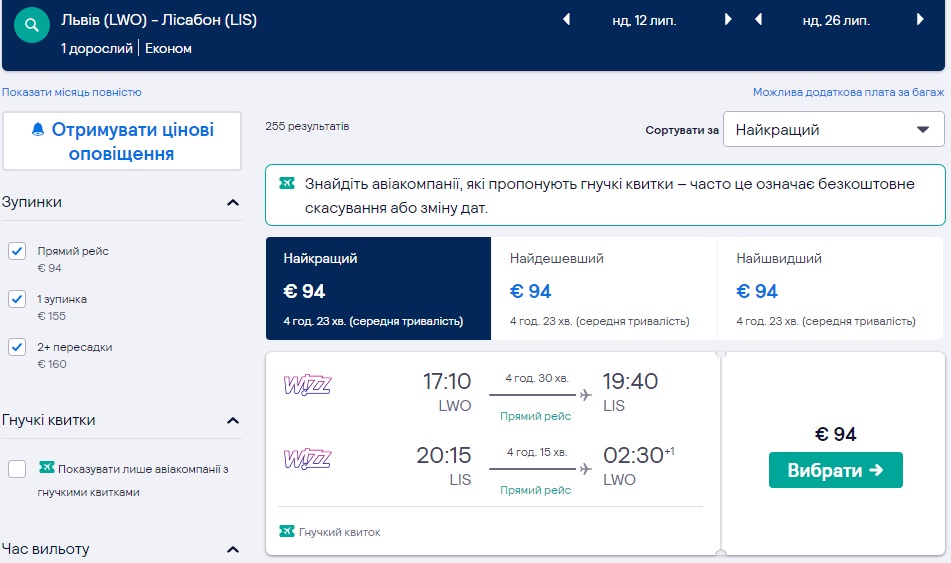Screen dimensions: 951x563
Task: Uncheck the 1 зупинка checkbox
Action: (17, 299)
